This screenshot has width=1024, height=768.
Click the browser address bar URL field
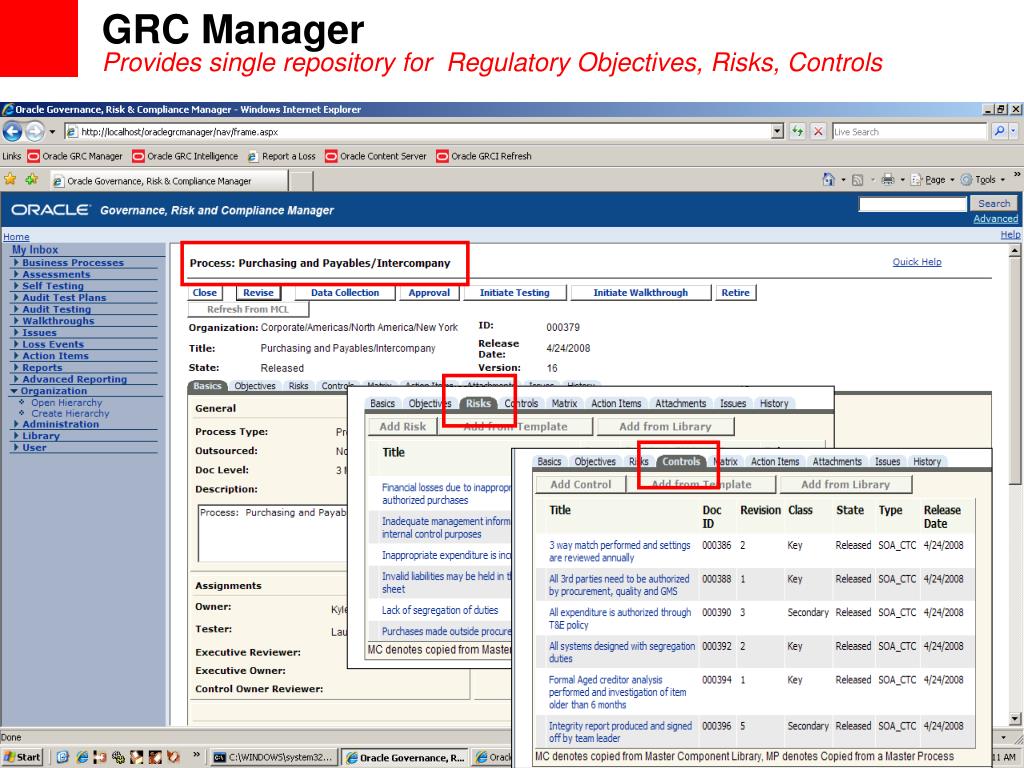click(418, 131)
